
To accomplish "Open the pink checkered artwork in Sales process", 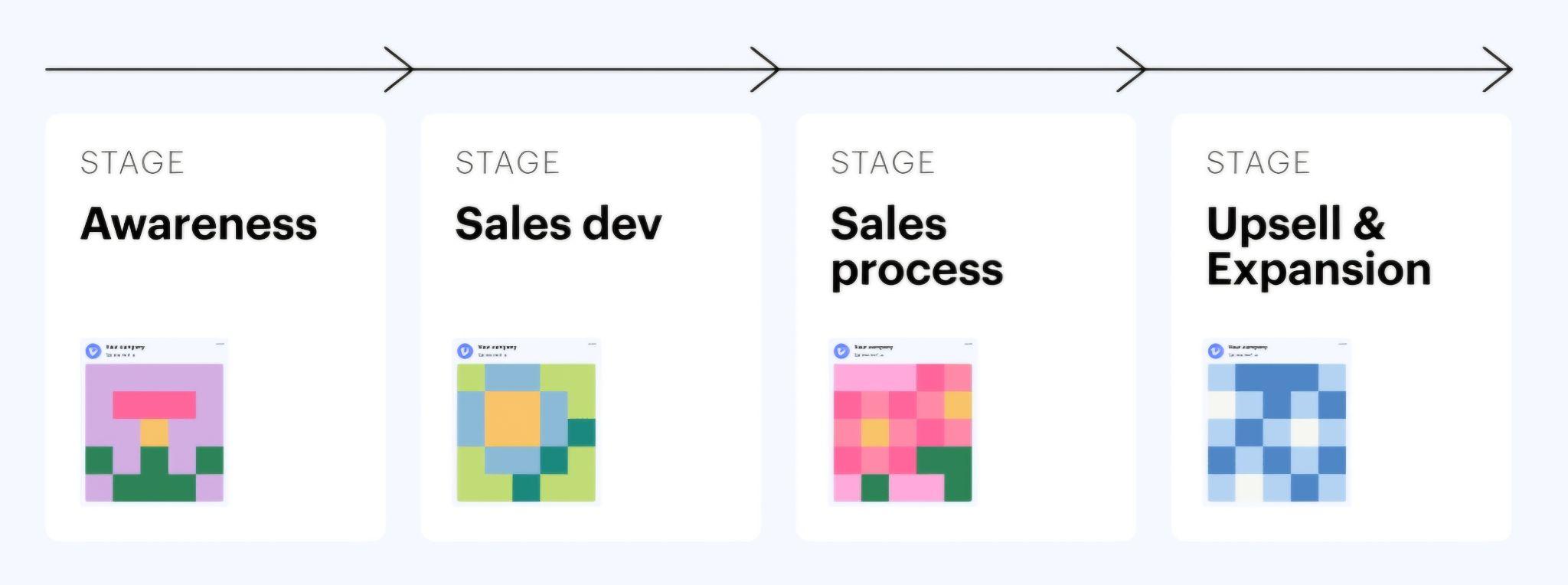I will (903, 433).
